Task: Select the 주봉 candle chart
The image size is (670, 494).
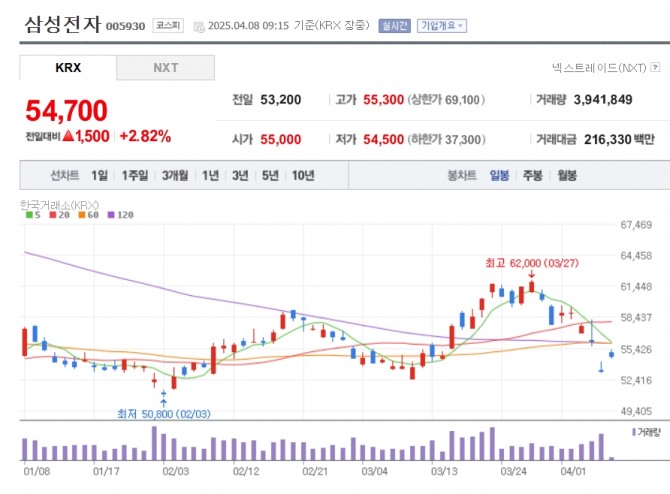Action: 532,175
